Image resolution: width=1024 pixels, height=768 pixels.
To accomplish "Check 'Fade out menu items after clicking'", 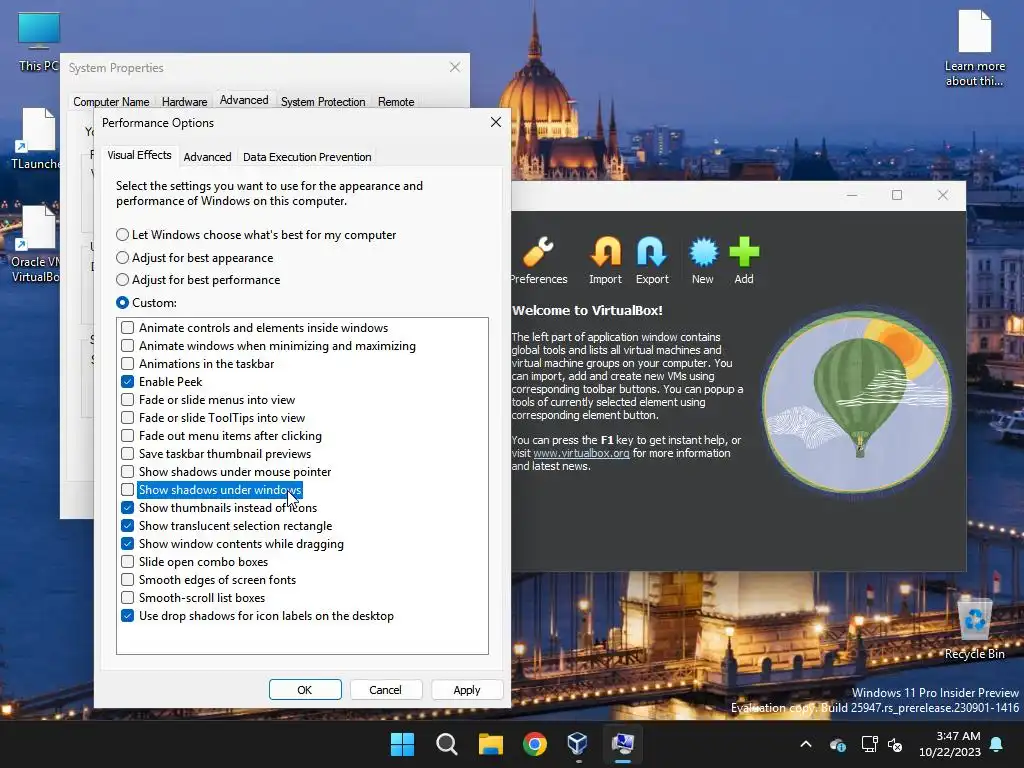I will pyautogui.click(x=127, y=435).
